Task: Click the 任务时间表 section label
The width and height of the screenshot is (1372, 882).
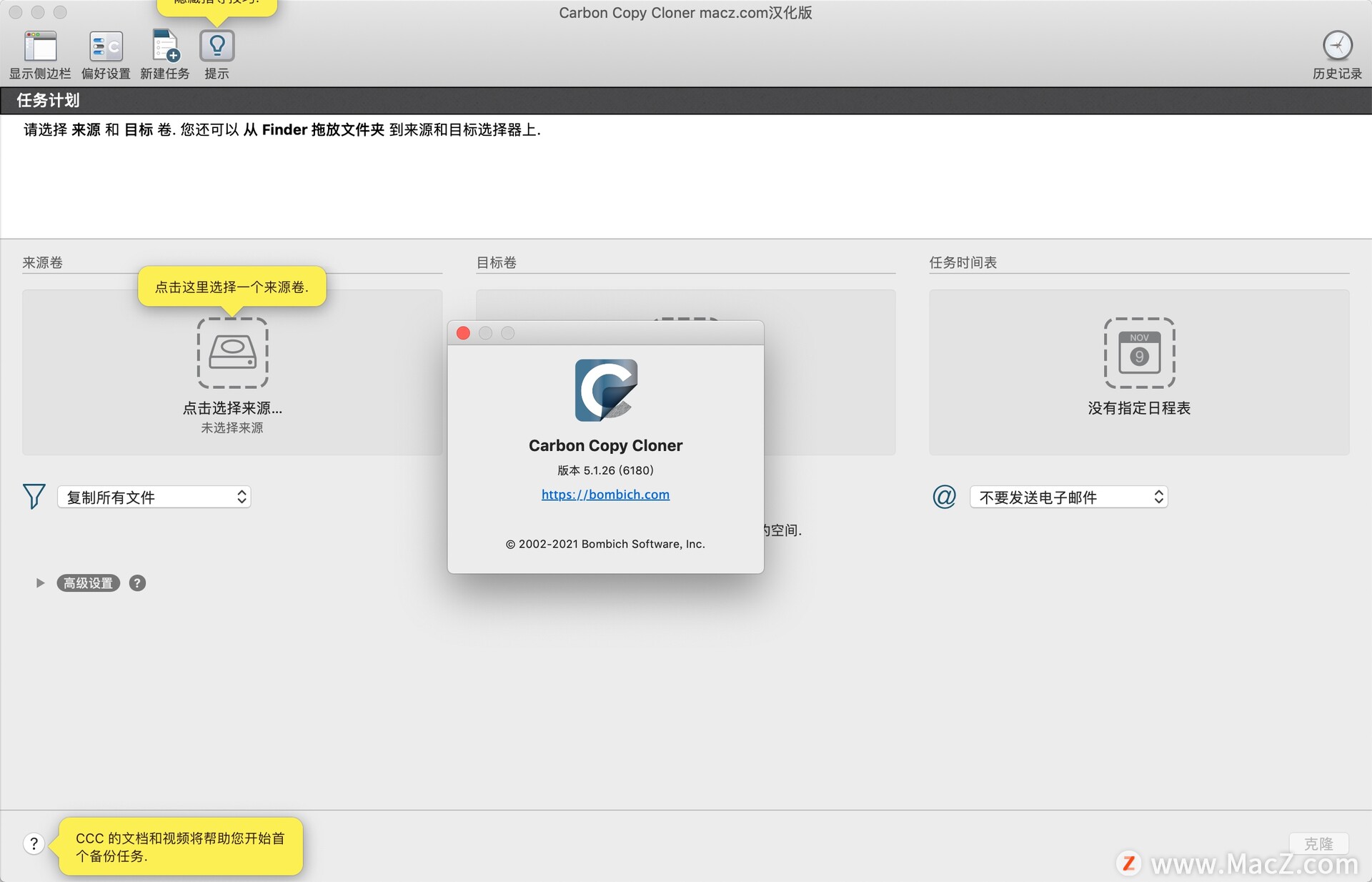Action: pos(963,262)
